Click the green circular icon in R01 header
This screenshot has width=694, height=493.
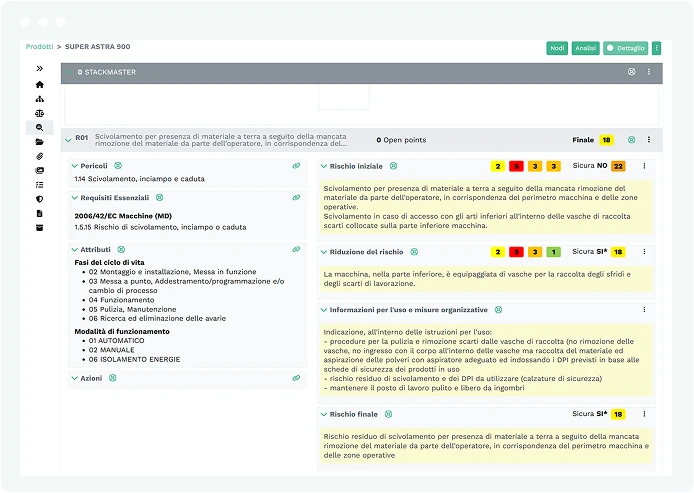632,140
